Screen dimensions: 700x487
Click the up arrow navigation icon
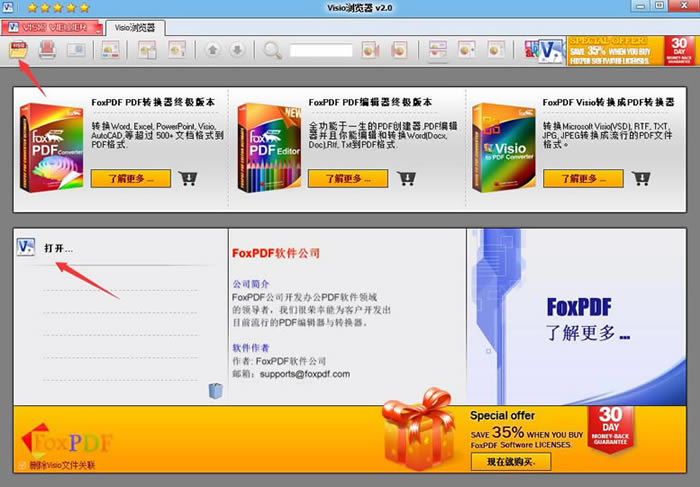pyautogui.click(x=213, y=50)
